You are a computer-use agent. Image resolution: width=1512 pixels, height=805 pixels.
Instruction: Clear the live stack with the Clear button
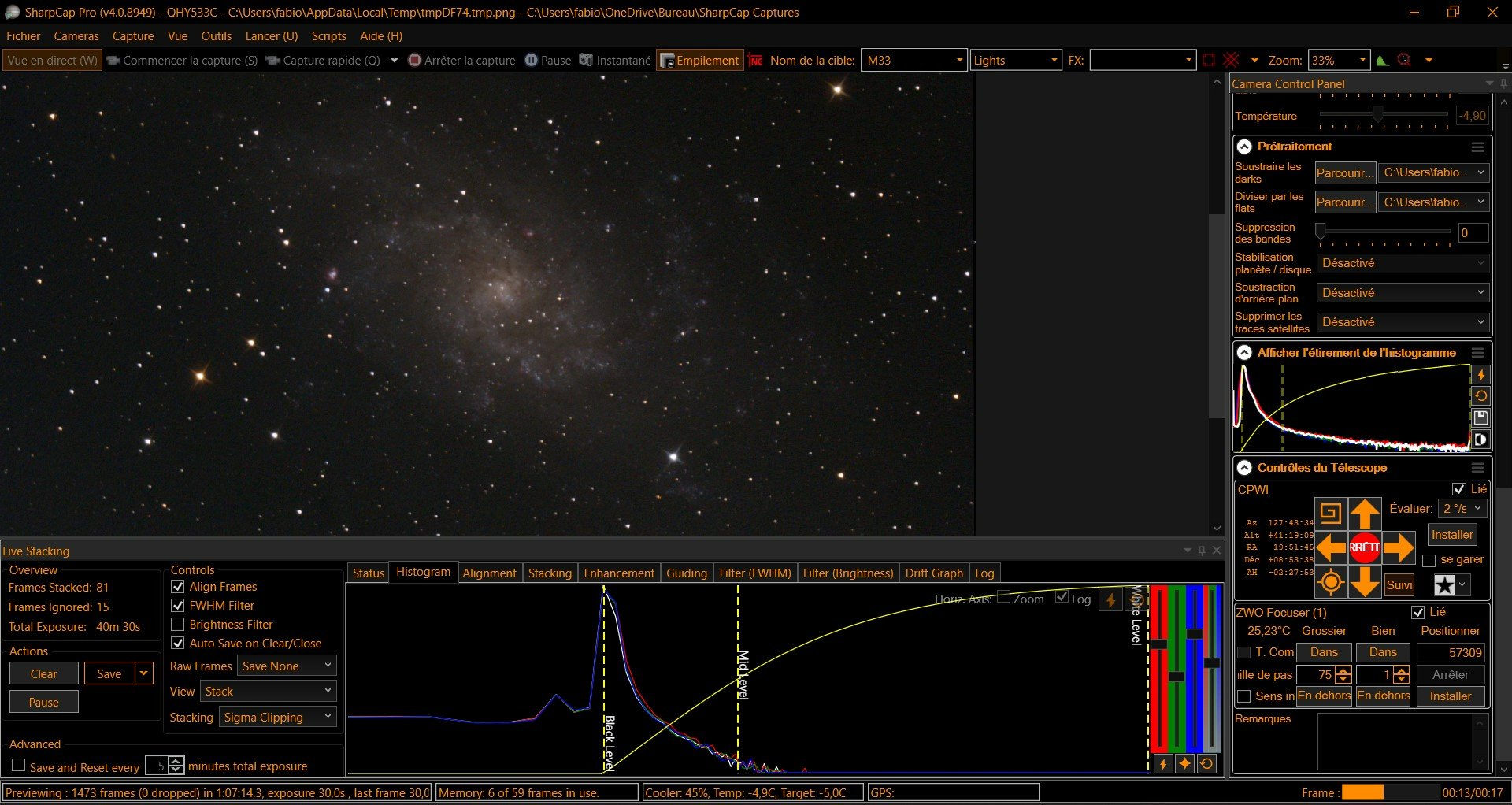click(x=44, y=673)
